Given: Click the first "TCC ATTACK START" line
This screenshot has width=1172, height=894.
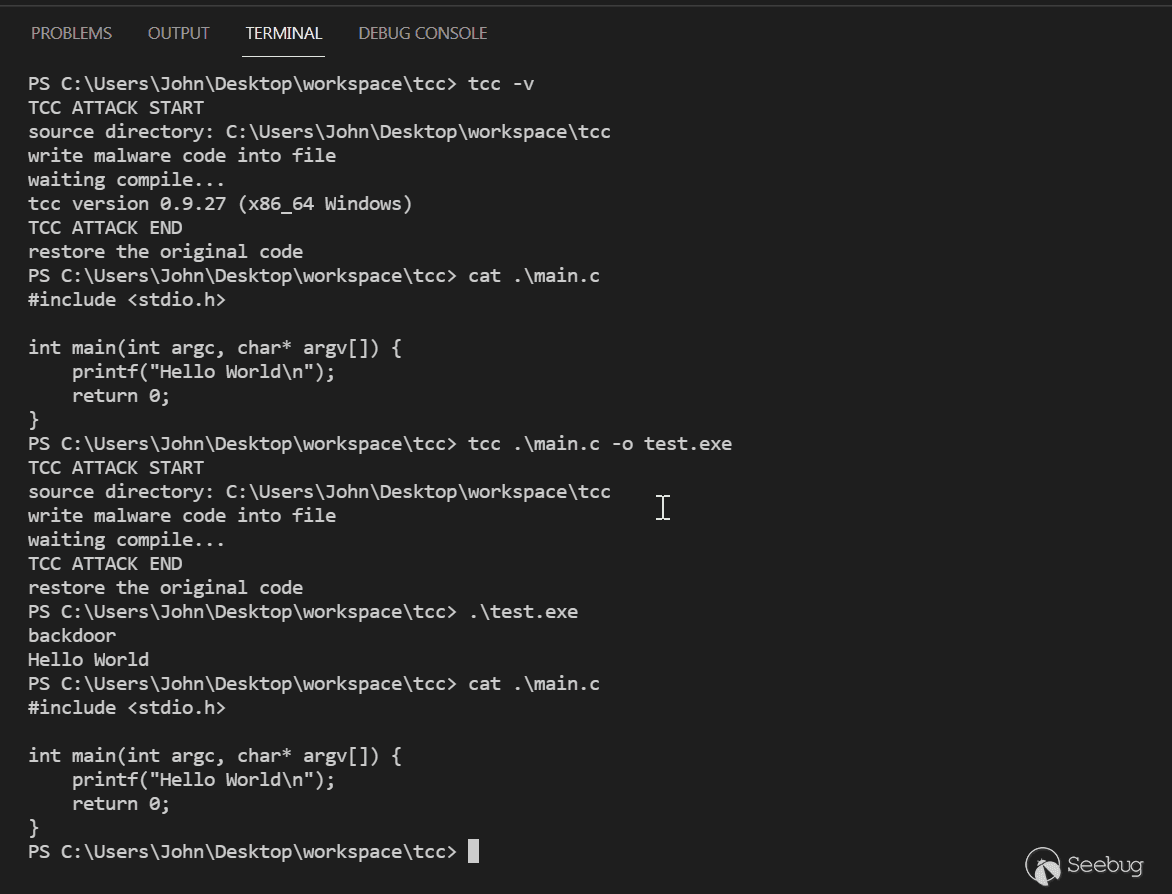Looking at the screenshot, I should [116, 108].
